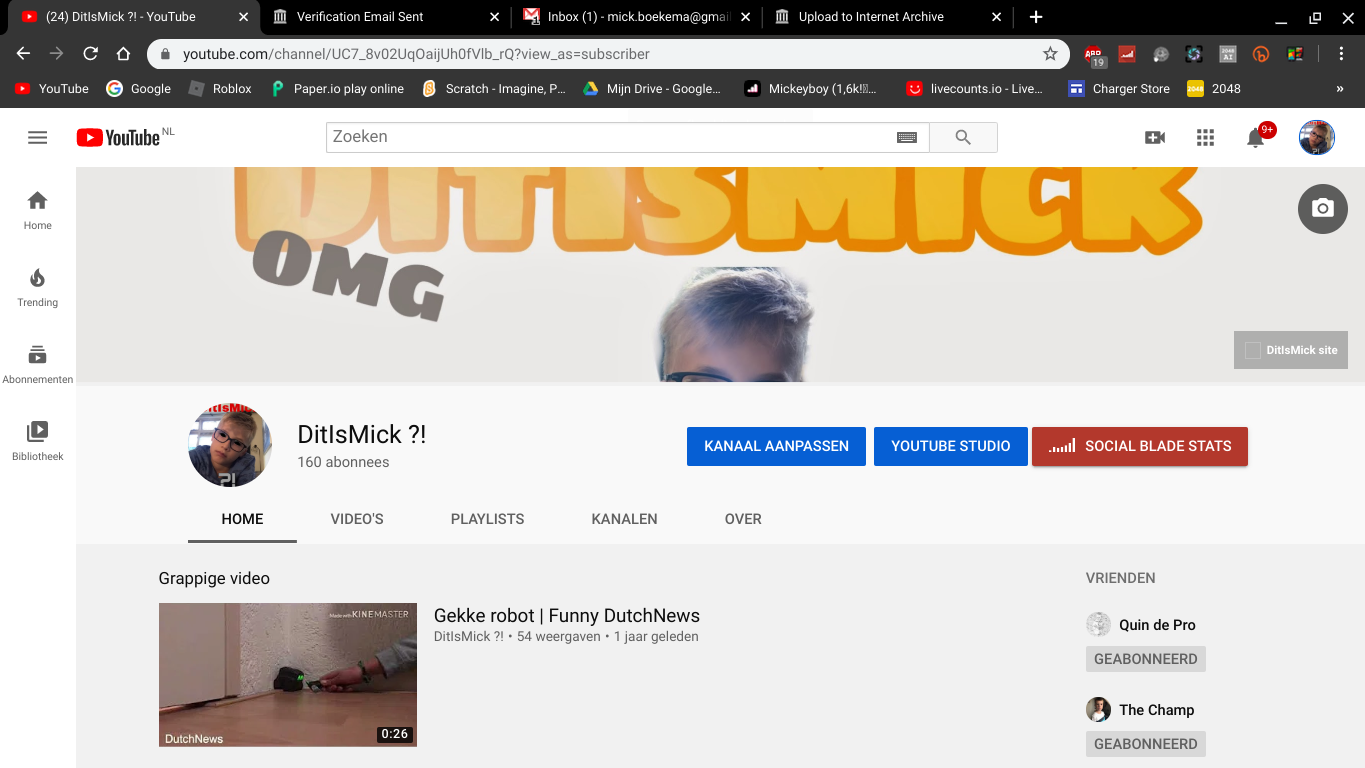Screen dimensions: 1365x768
Task: Open the Mijn Drive bookmark
Action: pos(652,89)
